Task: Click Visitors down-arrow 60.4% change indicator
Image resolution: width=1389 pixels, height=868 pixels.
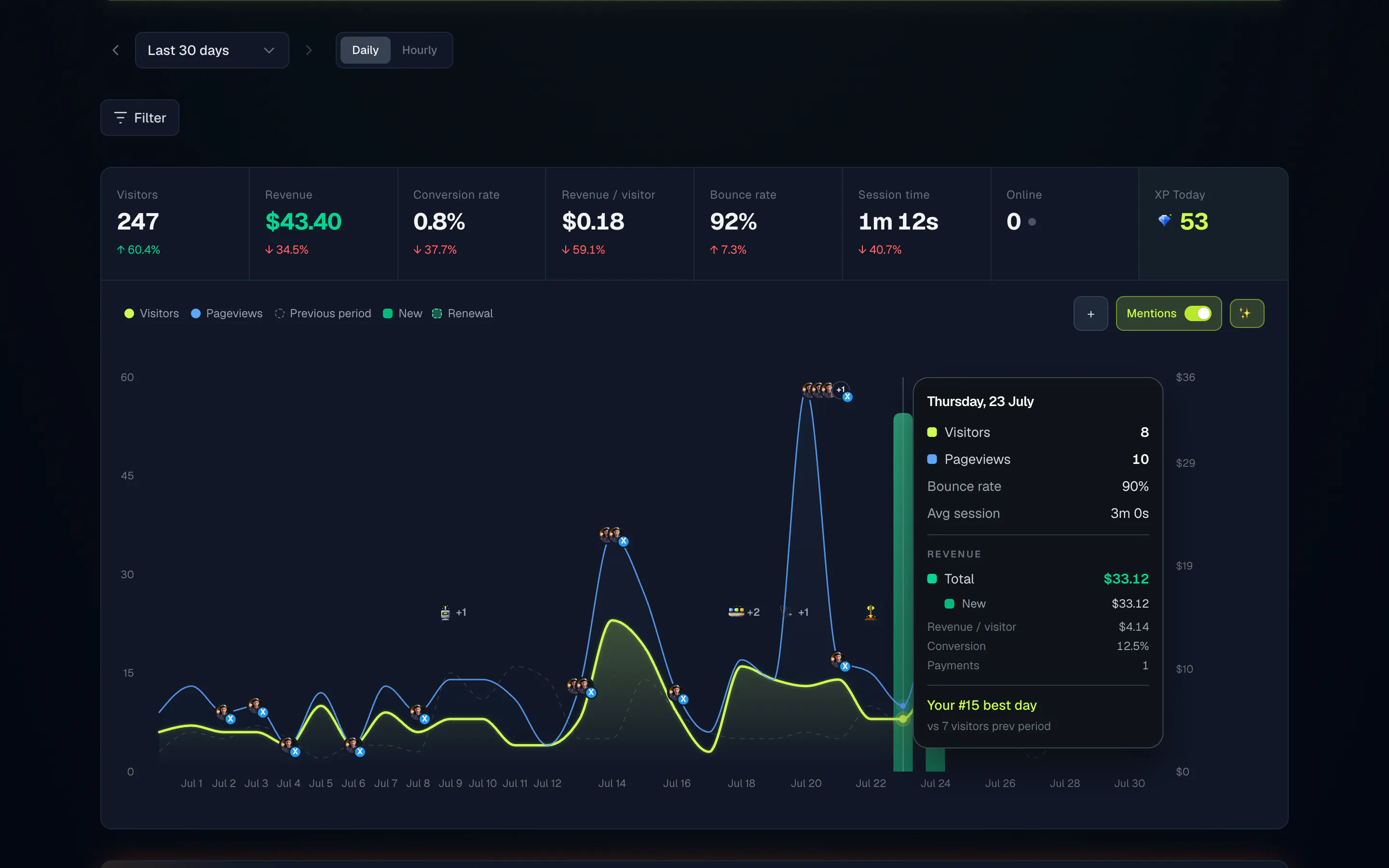Action: click(x=138, y=250)
